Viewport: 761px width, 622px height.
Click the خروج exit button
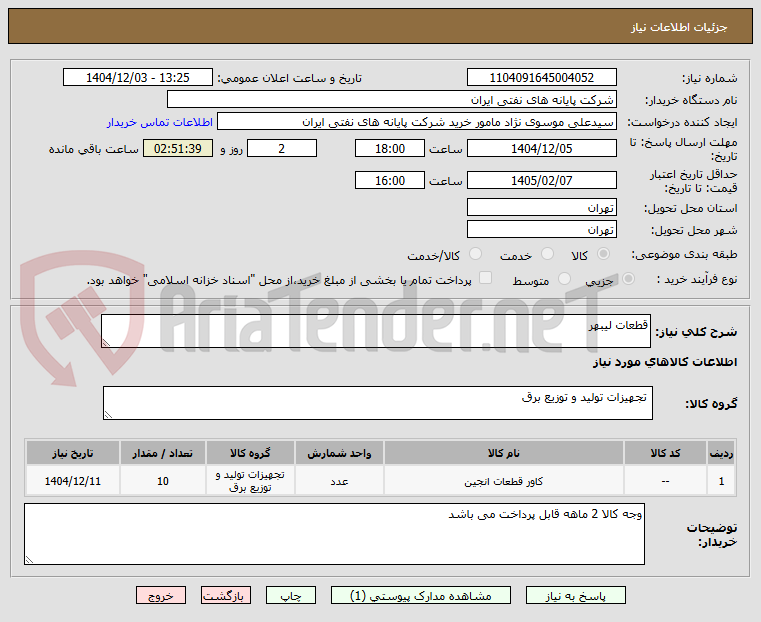click(161, 595)
